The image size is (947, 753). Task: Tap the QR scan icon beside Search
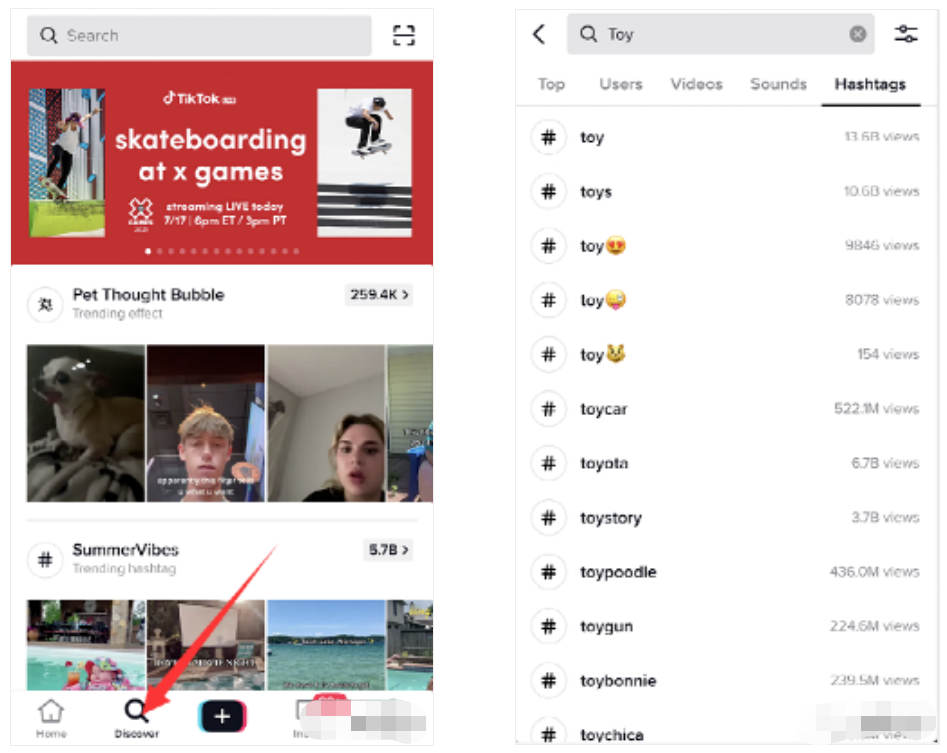point(403,35)
